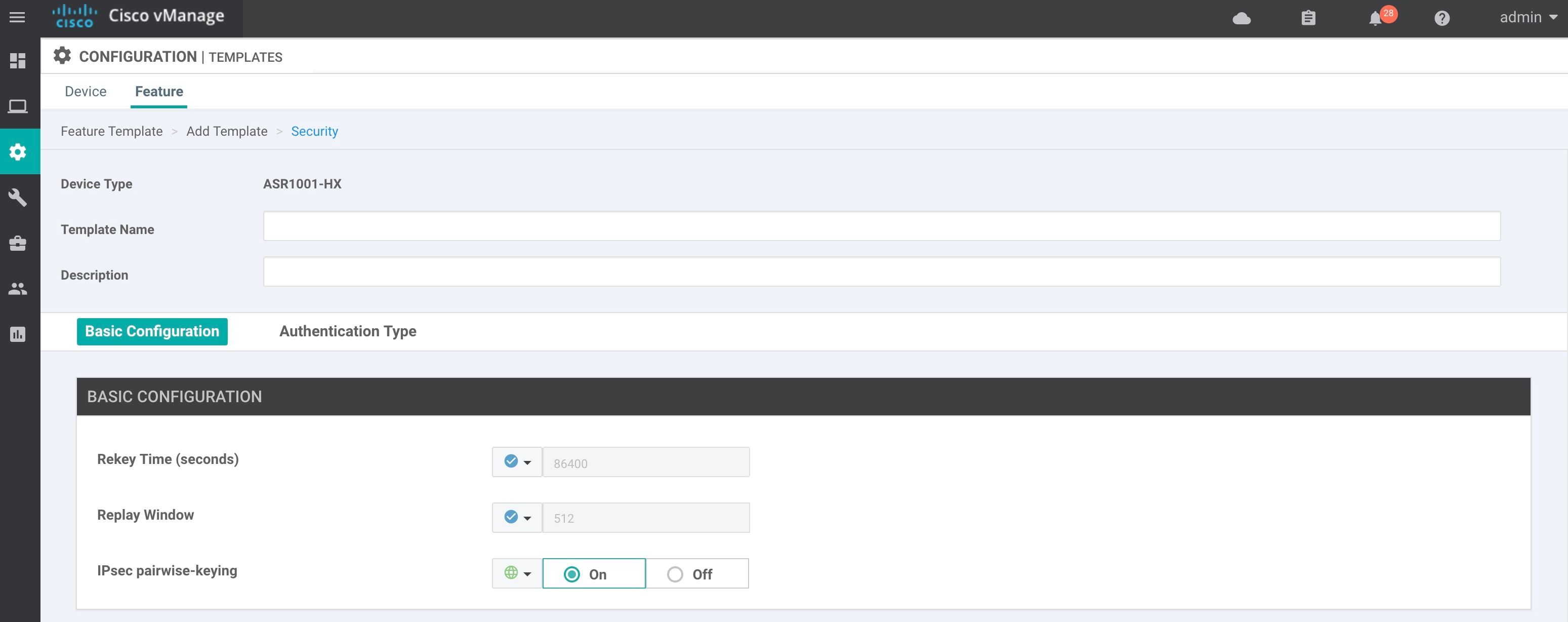Image resolution: width=1568 pixels, height=622 pixels.
Task: Open Replay Window scope dropdown
Action: [x=517, y=517]
